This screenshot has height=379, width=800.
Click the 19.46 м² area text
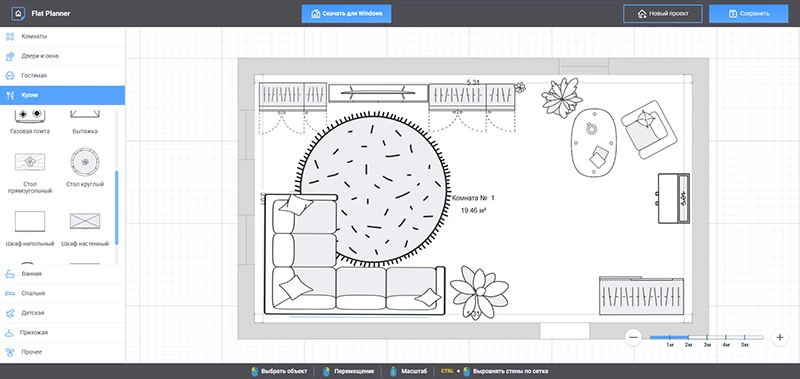[x=473, y=210]
